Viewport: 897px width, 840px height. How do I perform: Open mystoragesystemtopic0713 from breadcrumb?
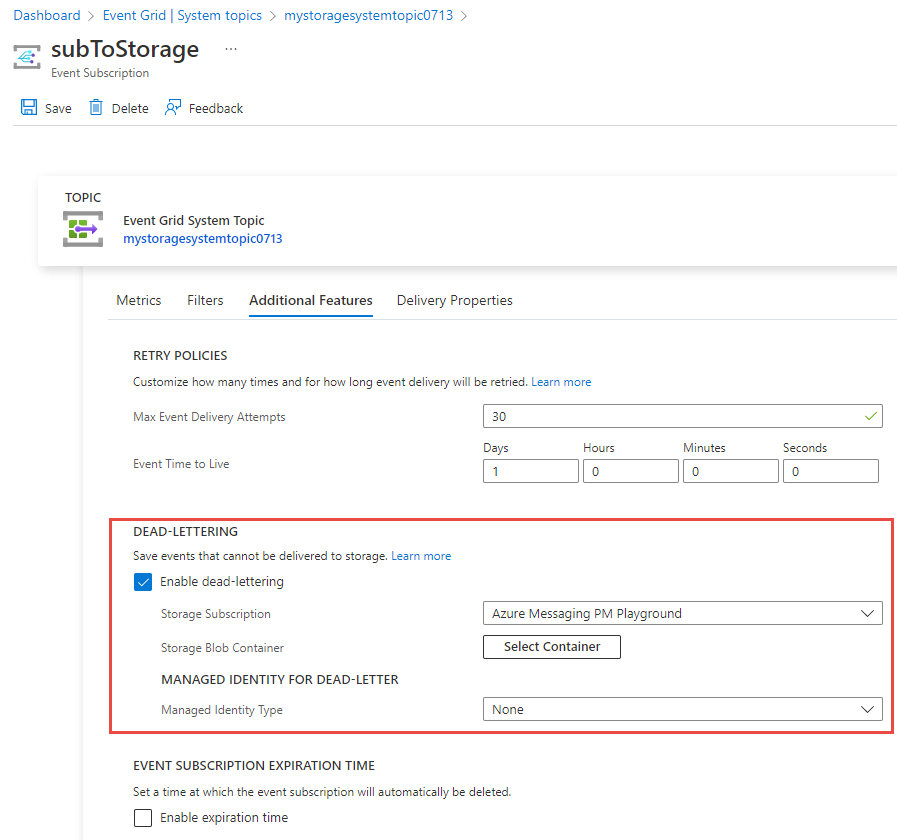coord(368,15)
